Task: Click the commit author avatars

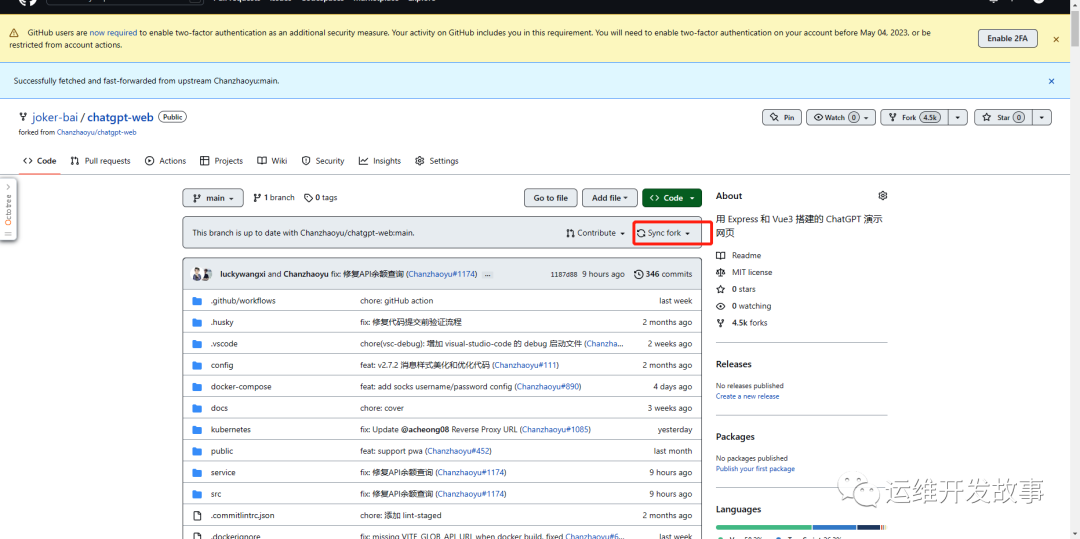Action: pyautogui.click(x=202, y=274)
